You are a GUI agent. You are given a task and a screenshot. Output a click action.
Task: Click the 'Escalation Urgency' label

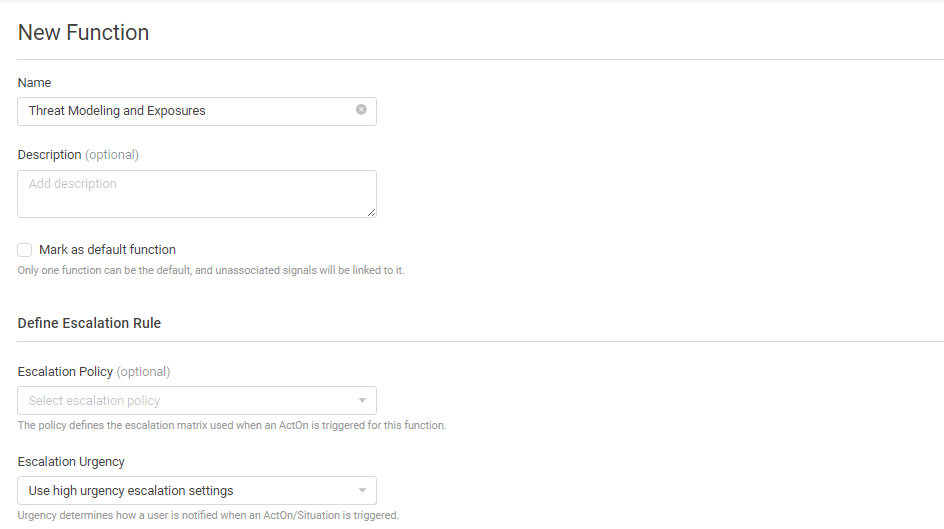pos(71,462)
